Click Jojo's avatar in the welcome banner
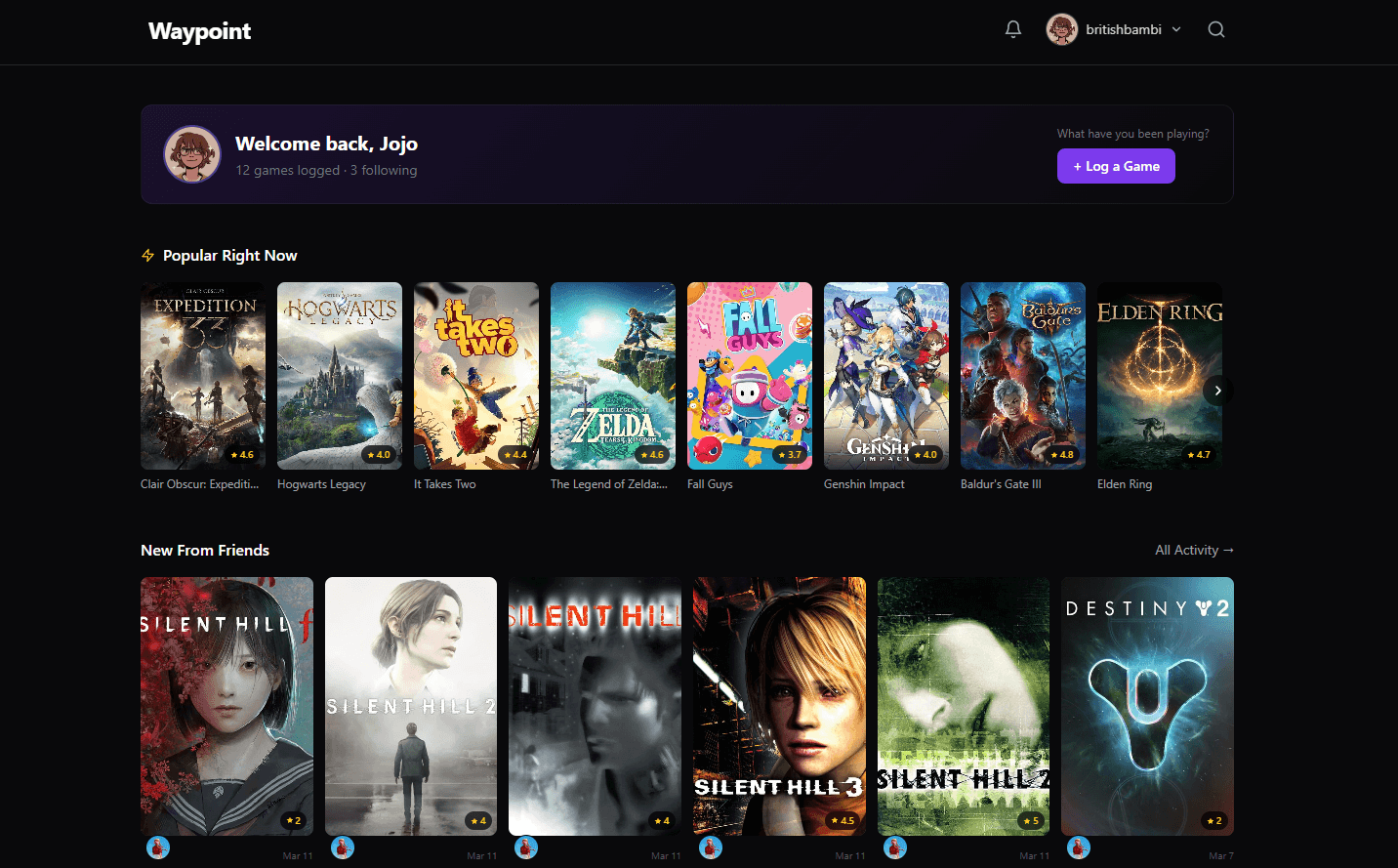The width and height of the screenshot is (1398, 868). [192, 154]
